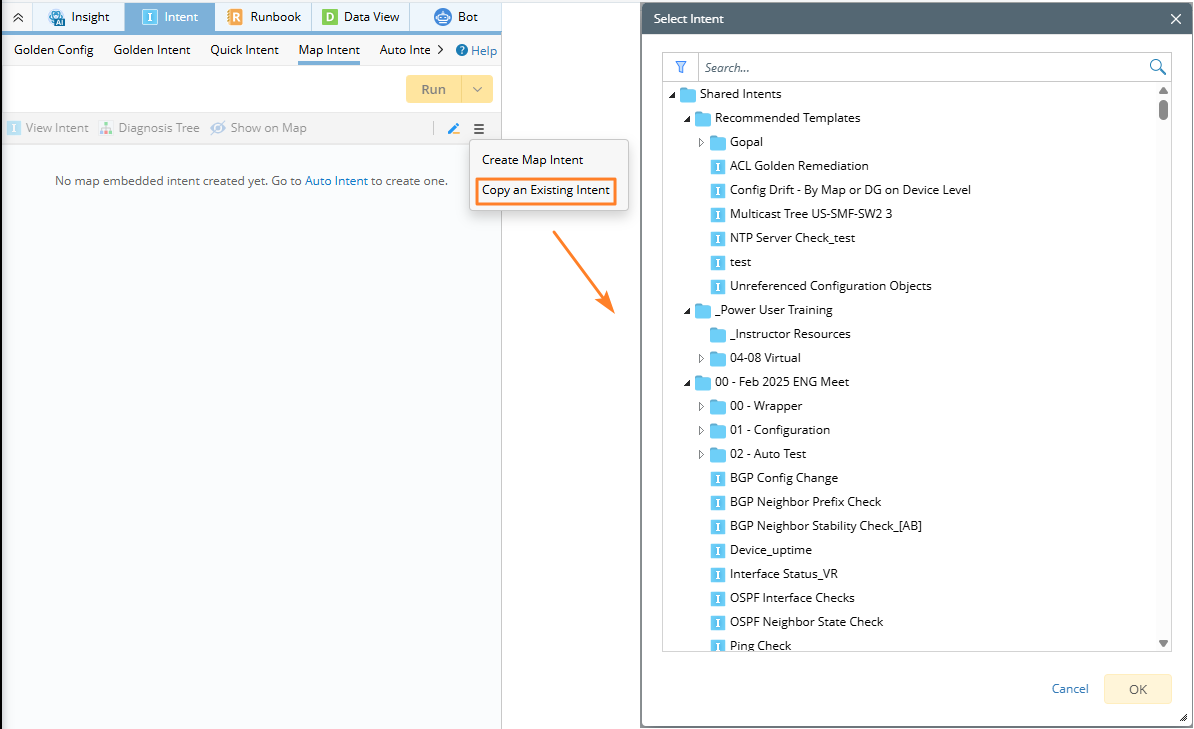Select Copy an Existing Intent menu item

545,190
